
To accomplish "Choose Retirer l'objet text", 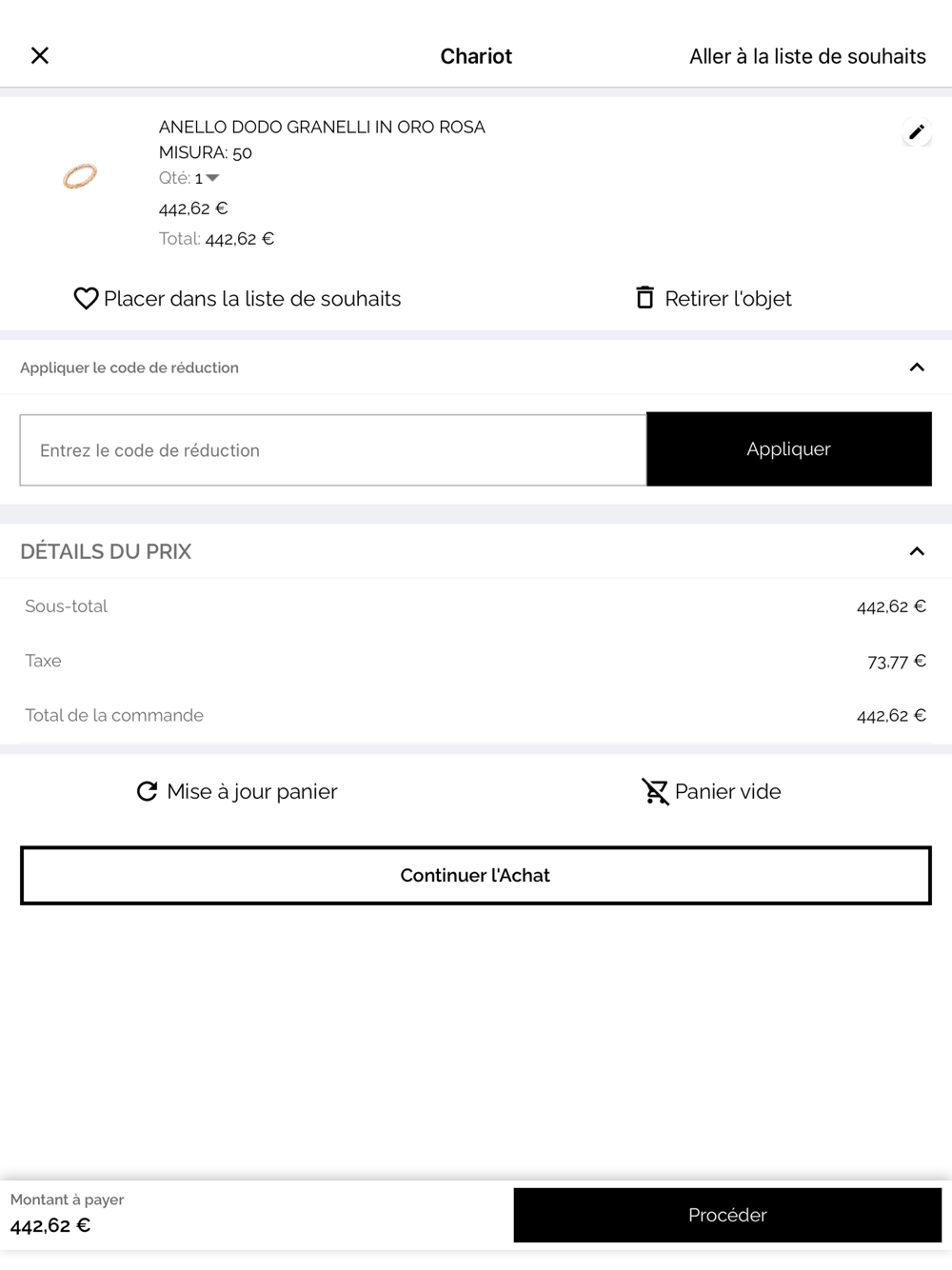I will [728, 299].
